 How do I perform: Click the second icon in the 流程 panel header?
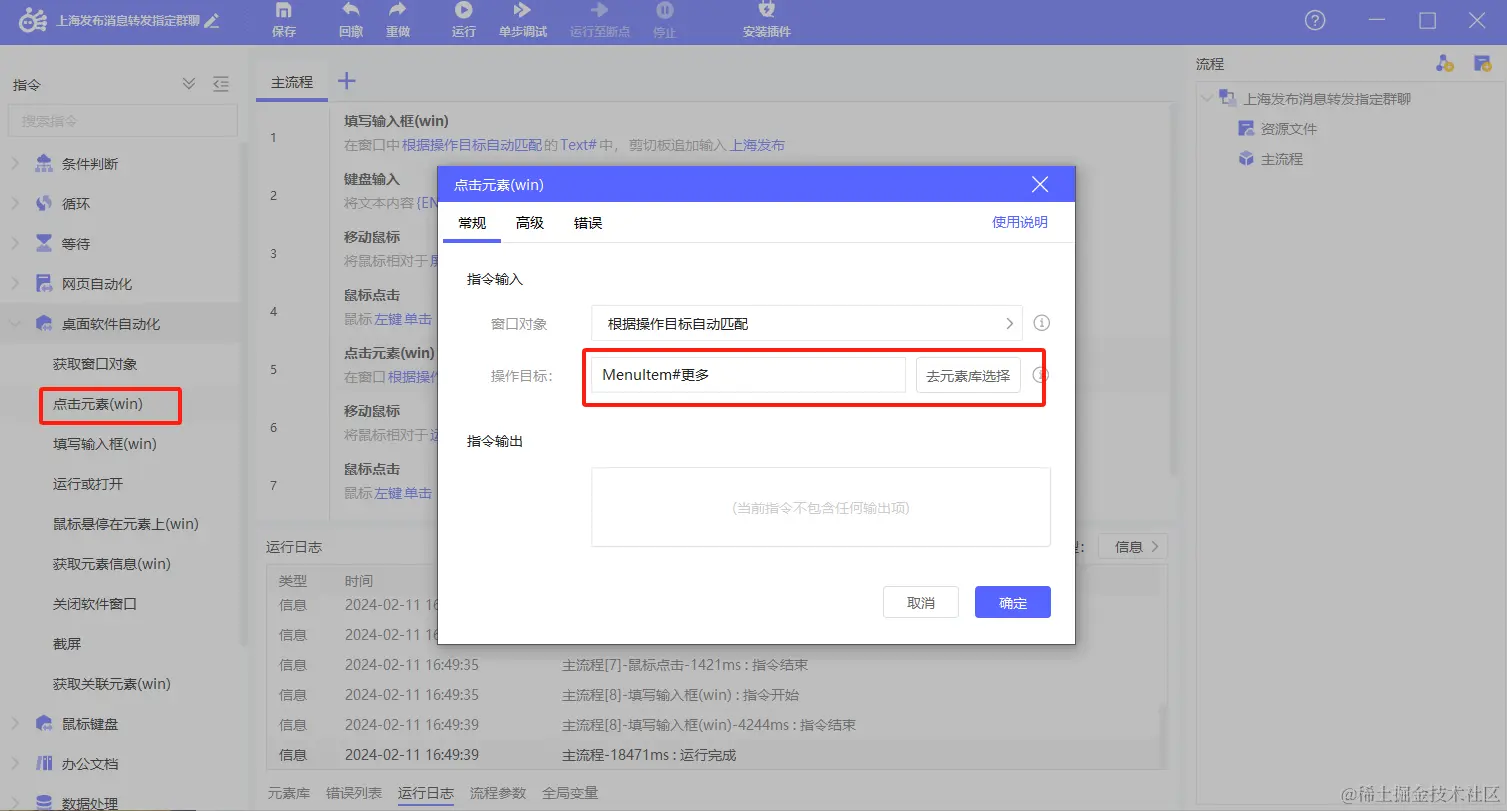pos(1483,64)
